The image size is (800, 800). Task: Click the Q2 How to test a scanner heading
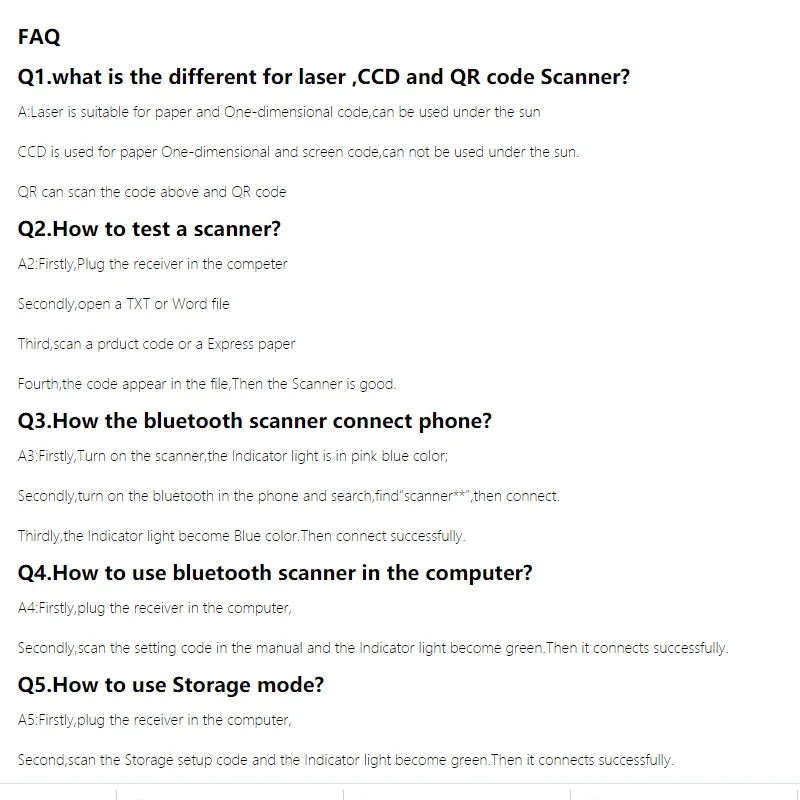pyautogui.click(x=149, y=229)
